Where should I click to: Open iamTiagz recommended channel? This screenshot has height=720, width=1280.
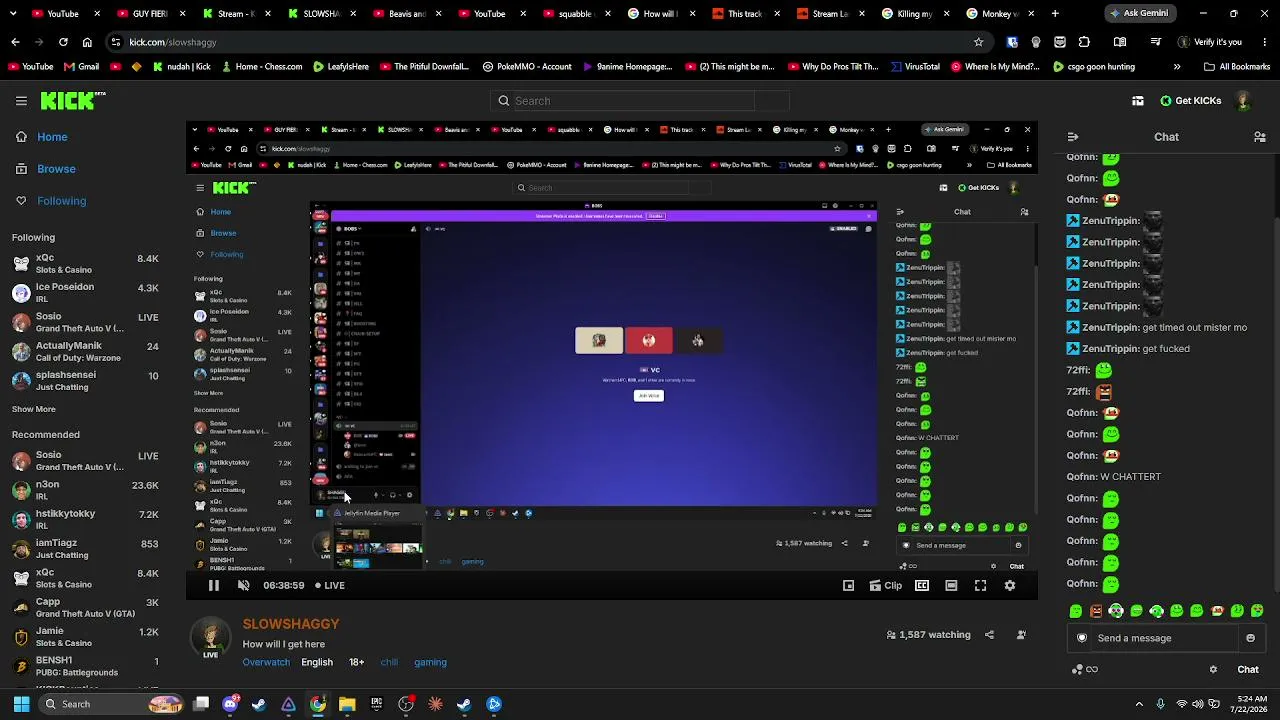click(x=86, y=548)
